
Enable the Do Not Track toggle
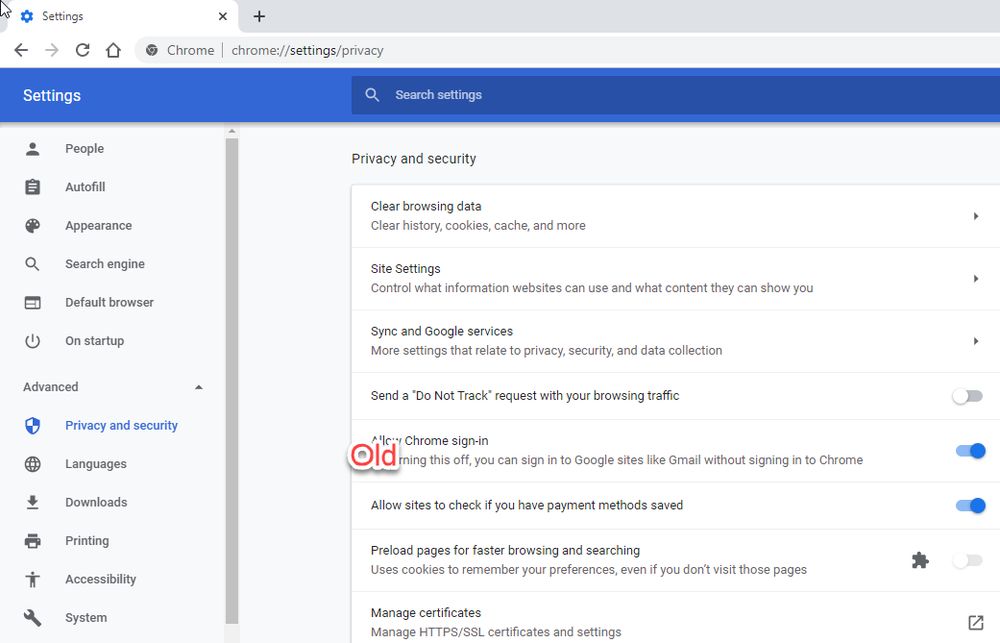pos(967,396)
